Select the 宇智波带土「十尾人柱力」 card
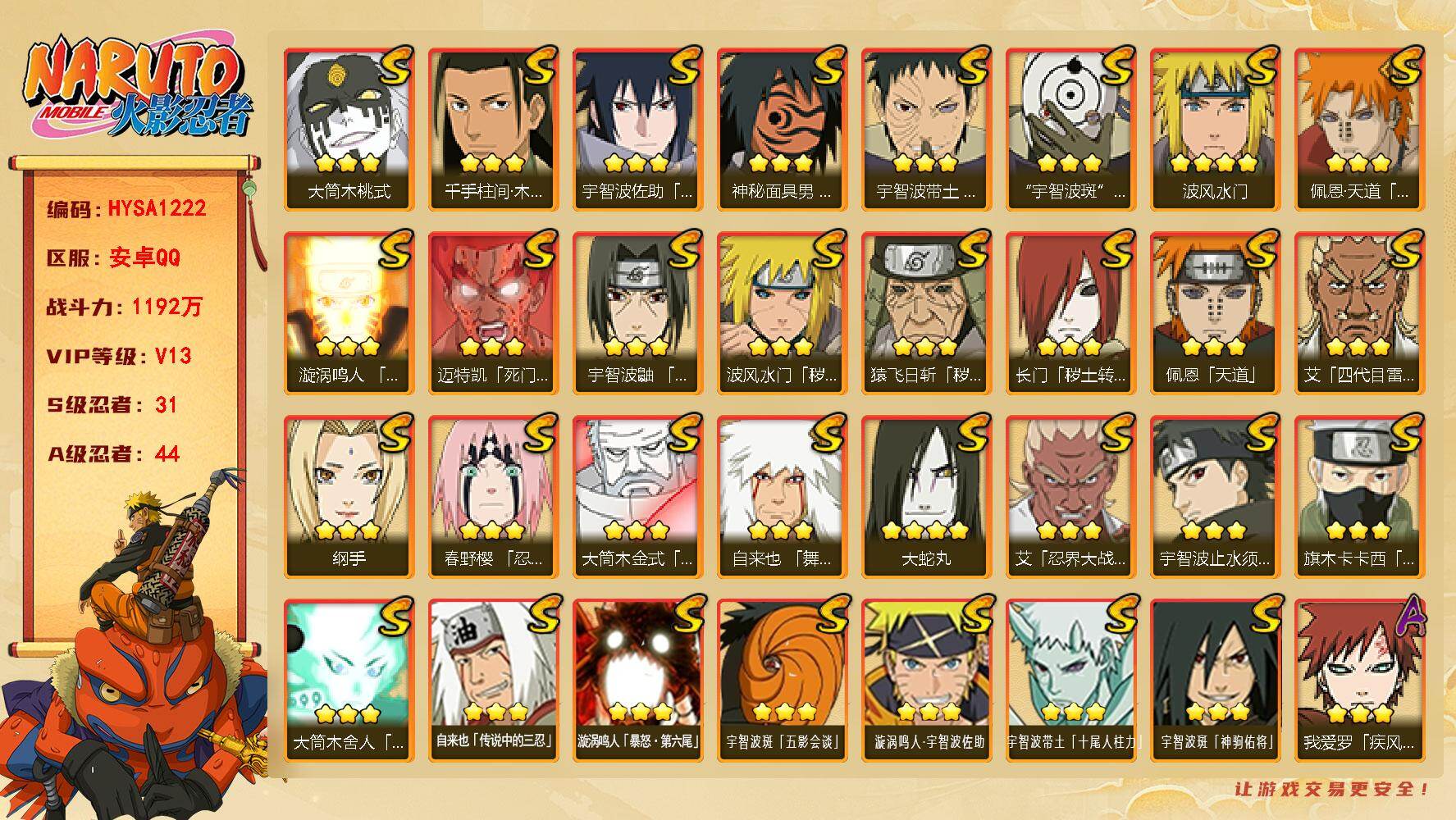 (x=1070, y=681)
